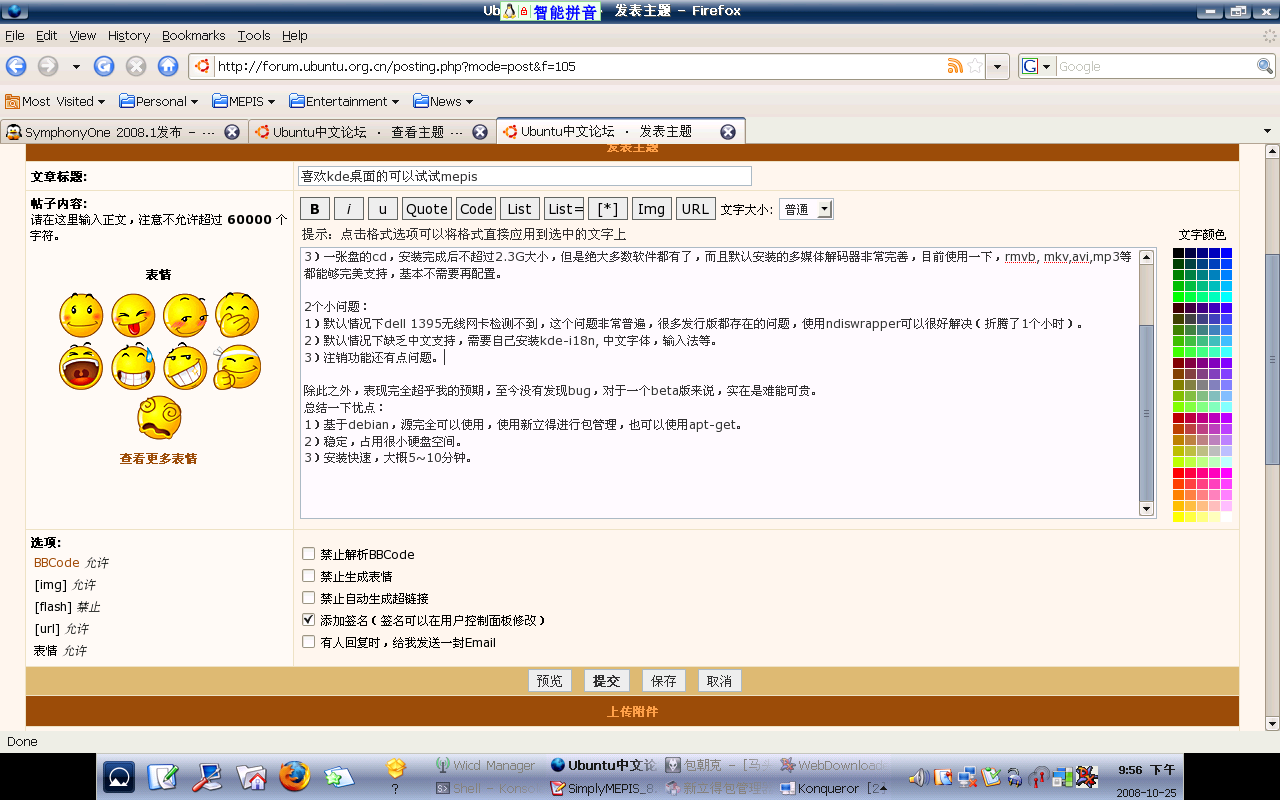This screenshot has width=1280, height=800.
Task: Open the Edit menu
Action: click(47, 35)
